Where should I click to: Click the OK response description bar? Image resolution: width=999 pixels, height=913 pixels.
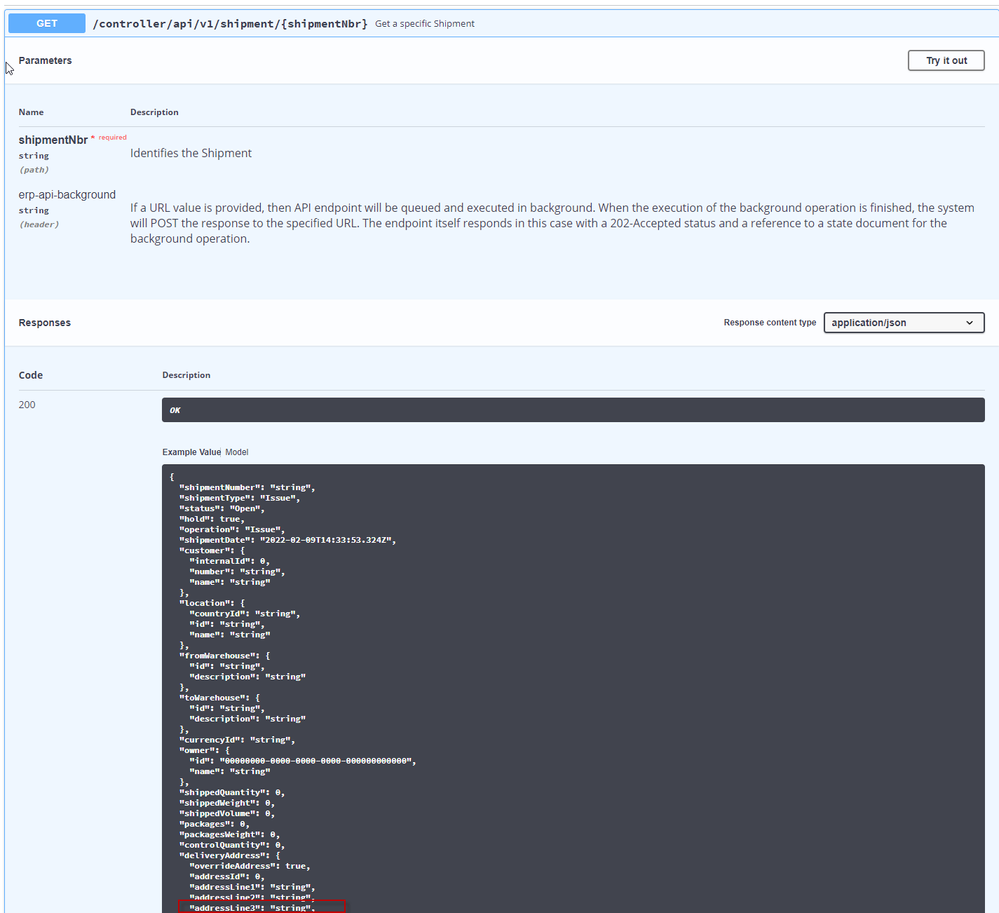click(x=573, y=410)
